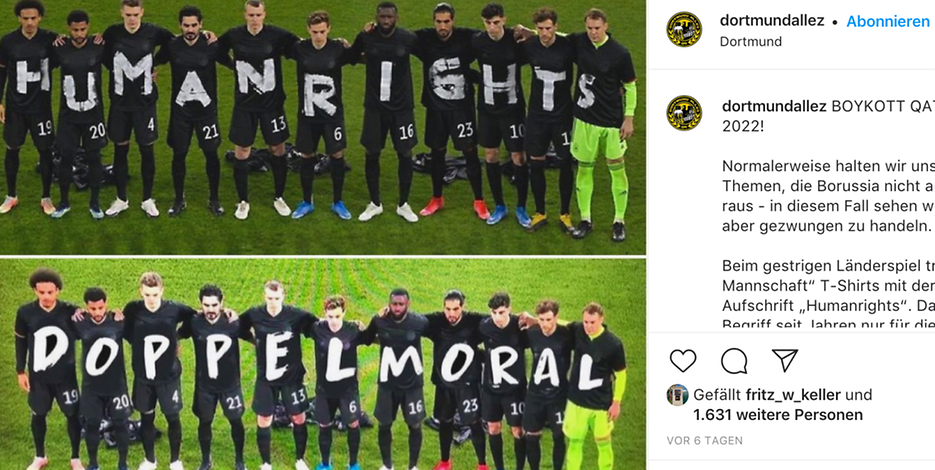Click the VOR 6 TAGEN timestamp
Viewport: 935px width, 470px height.
pos(705,441)
